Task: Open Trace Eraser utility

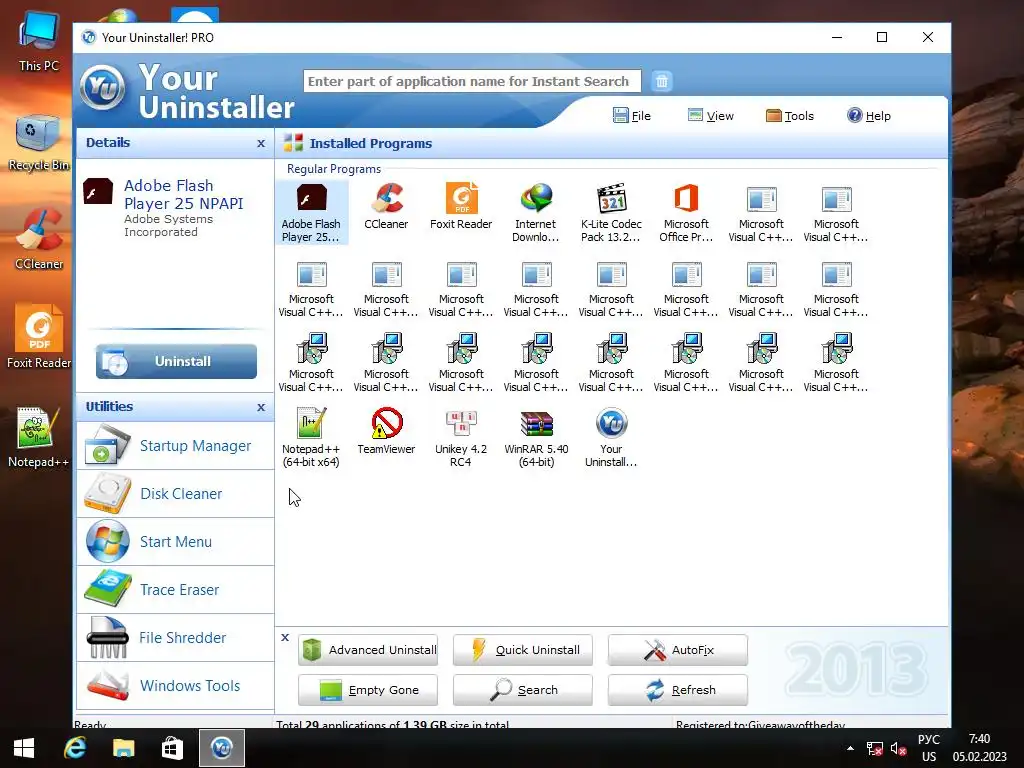Action: tap(175, 590)
